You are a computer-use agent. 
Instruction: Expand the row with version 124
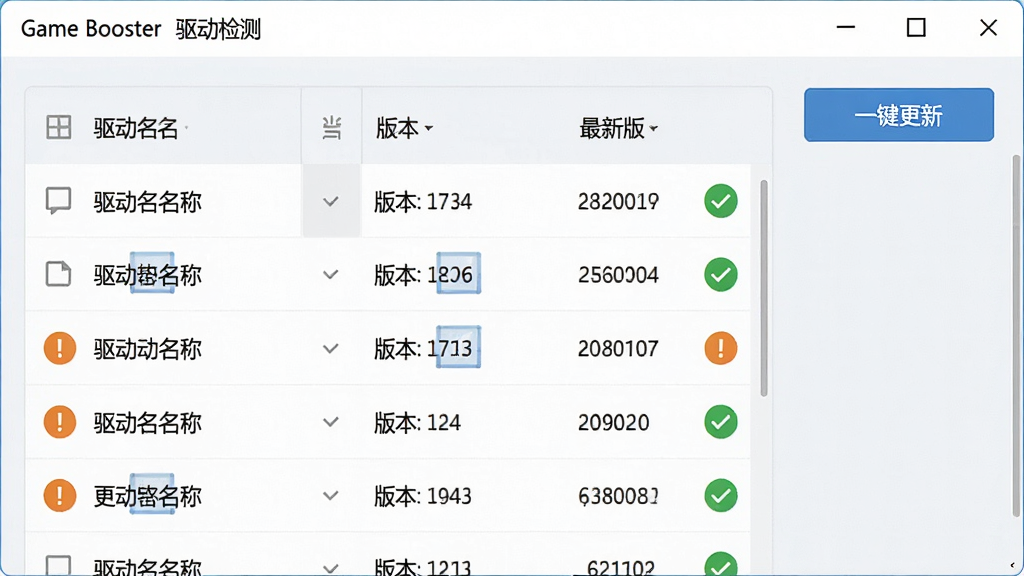point(331,423)
